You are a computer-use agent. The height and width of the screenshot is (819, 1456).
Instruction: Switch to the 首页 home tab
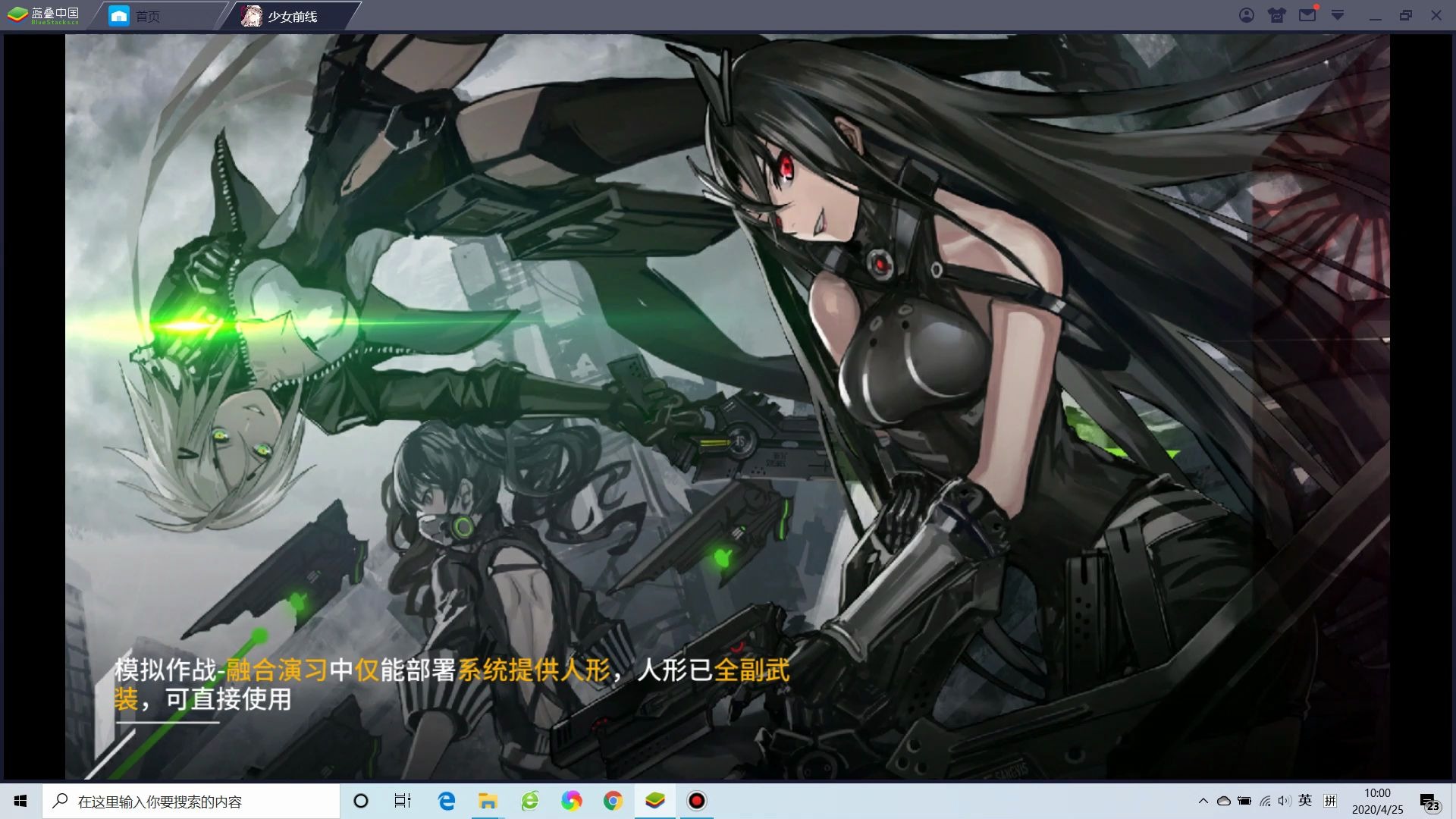pyautogui.click(x=148, y=14)
